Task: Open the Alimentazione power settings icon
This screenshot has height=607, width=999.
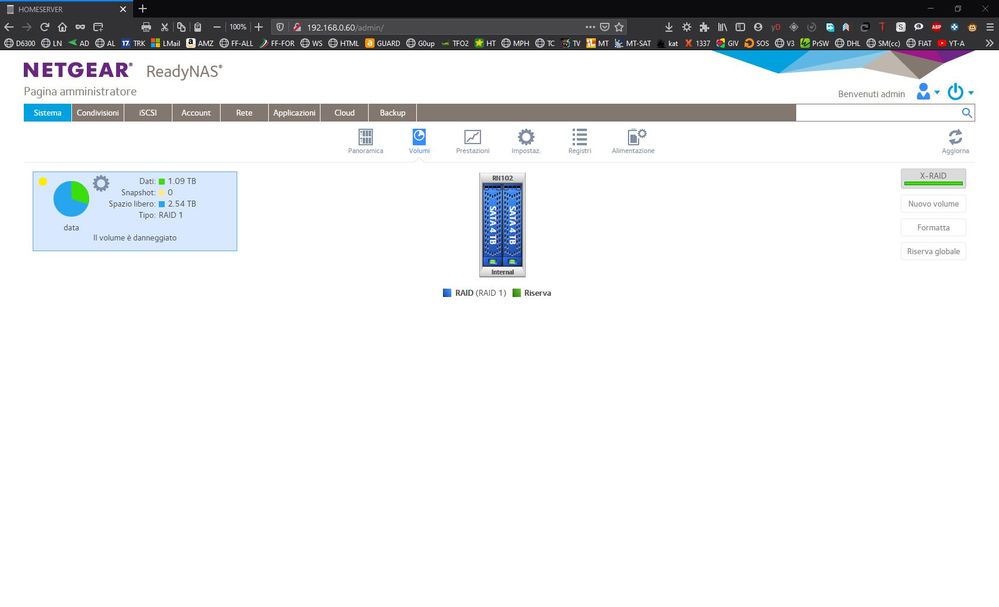Action: [634, 138]
